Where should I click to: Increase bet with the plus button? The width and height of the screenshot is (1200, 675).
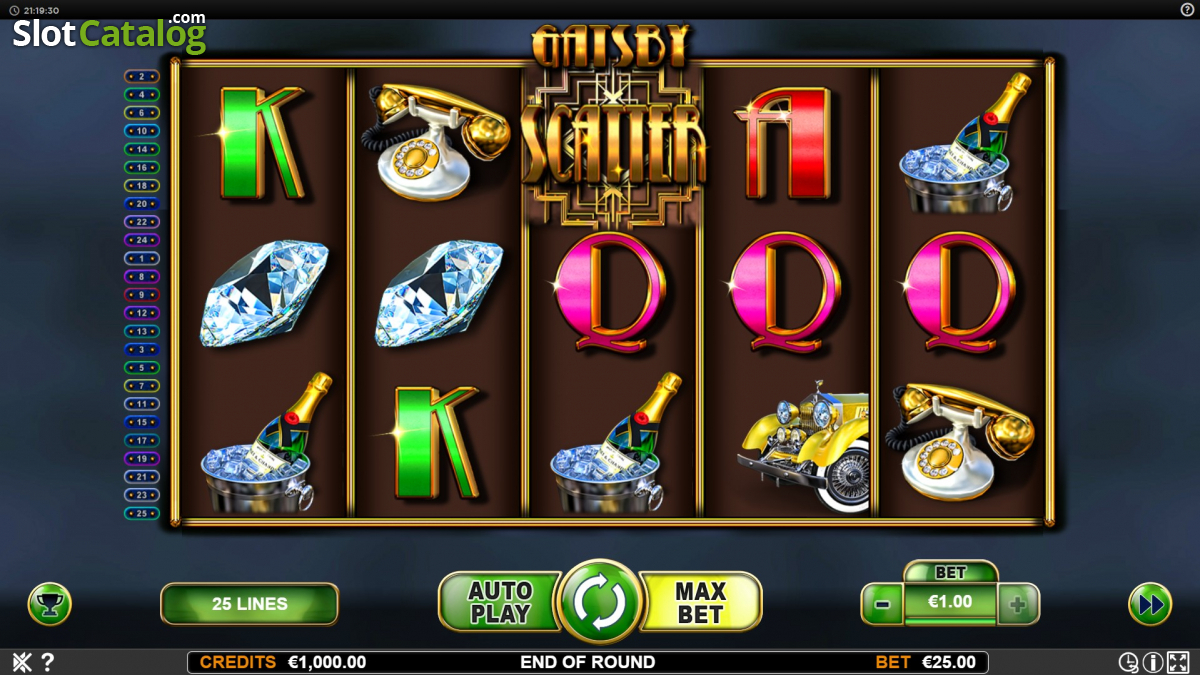click(x=1018, y=604)
